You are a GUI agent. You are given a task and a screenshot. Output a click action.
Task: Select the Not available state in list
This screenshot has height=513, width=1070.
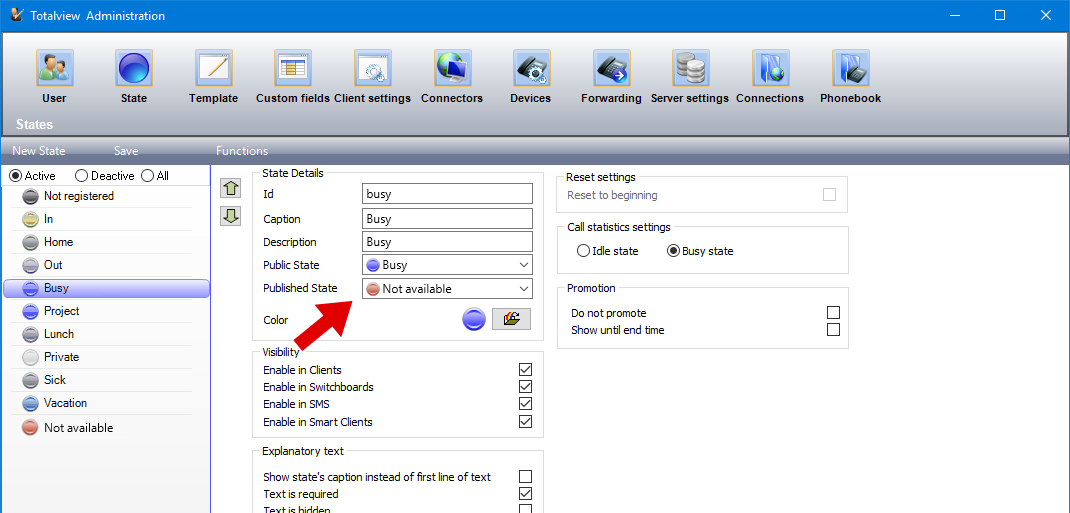tap(106, 428)
